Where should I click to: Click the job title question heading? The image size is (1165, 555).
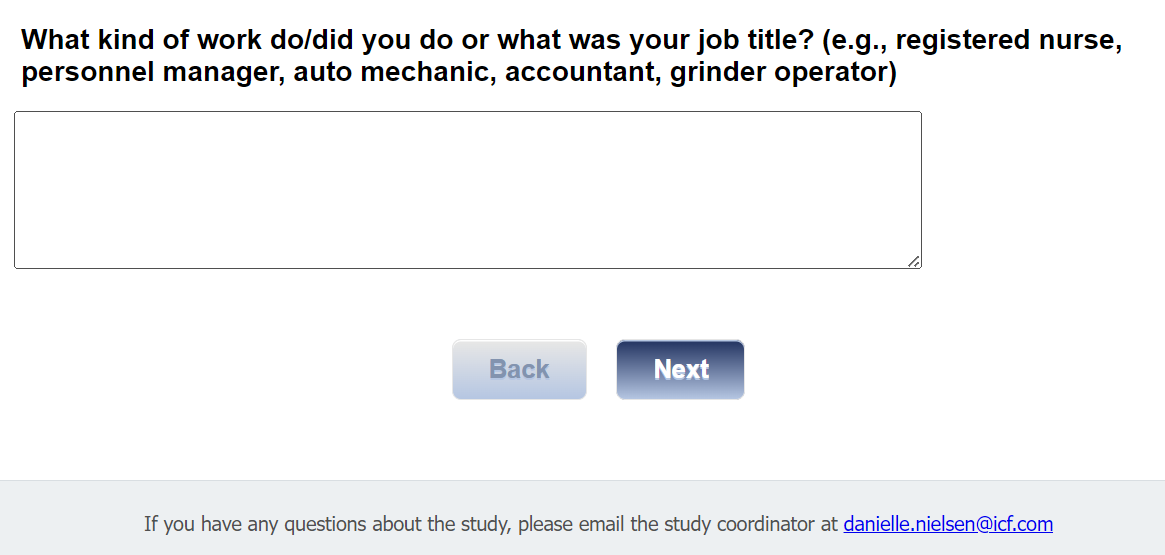571,56
